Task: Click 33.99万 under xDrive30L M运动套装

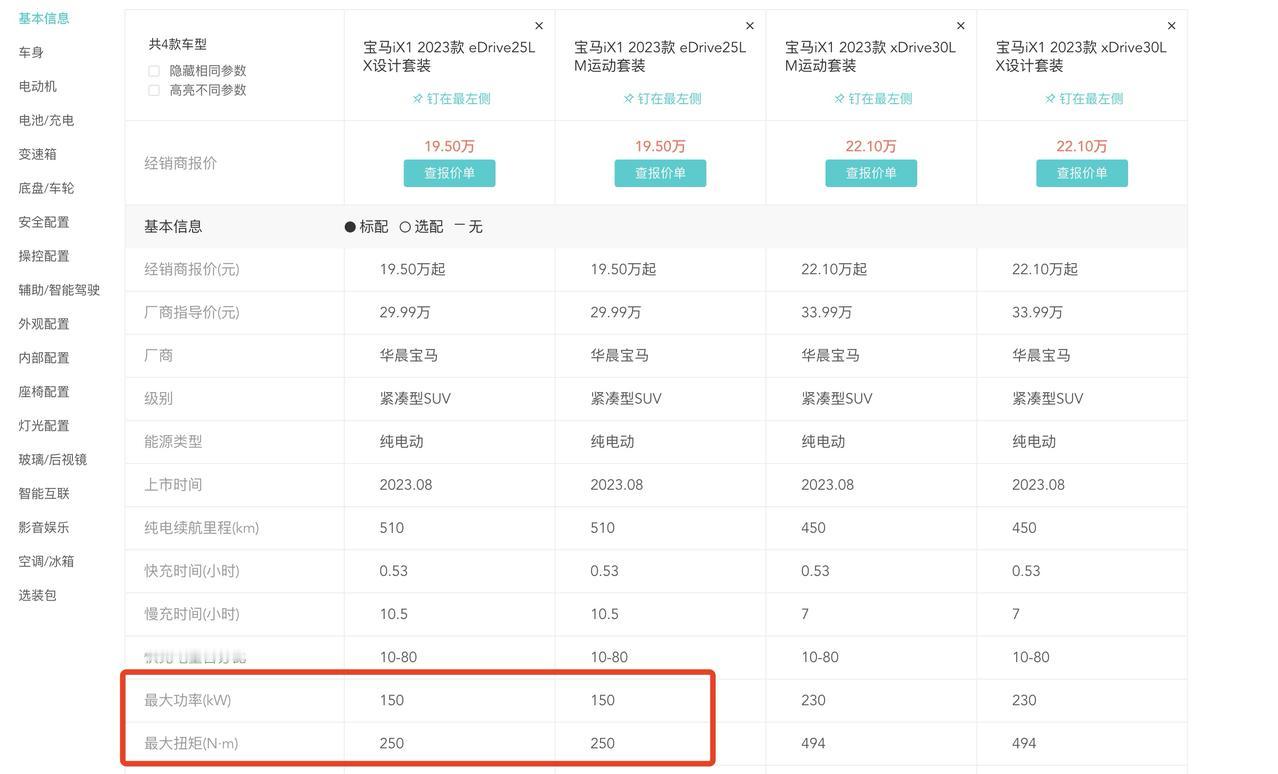Action: (x=827, y=312)
